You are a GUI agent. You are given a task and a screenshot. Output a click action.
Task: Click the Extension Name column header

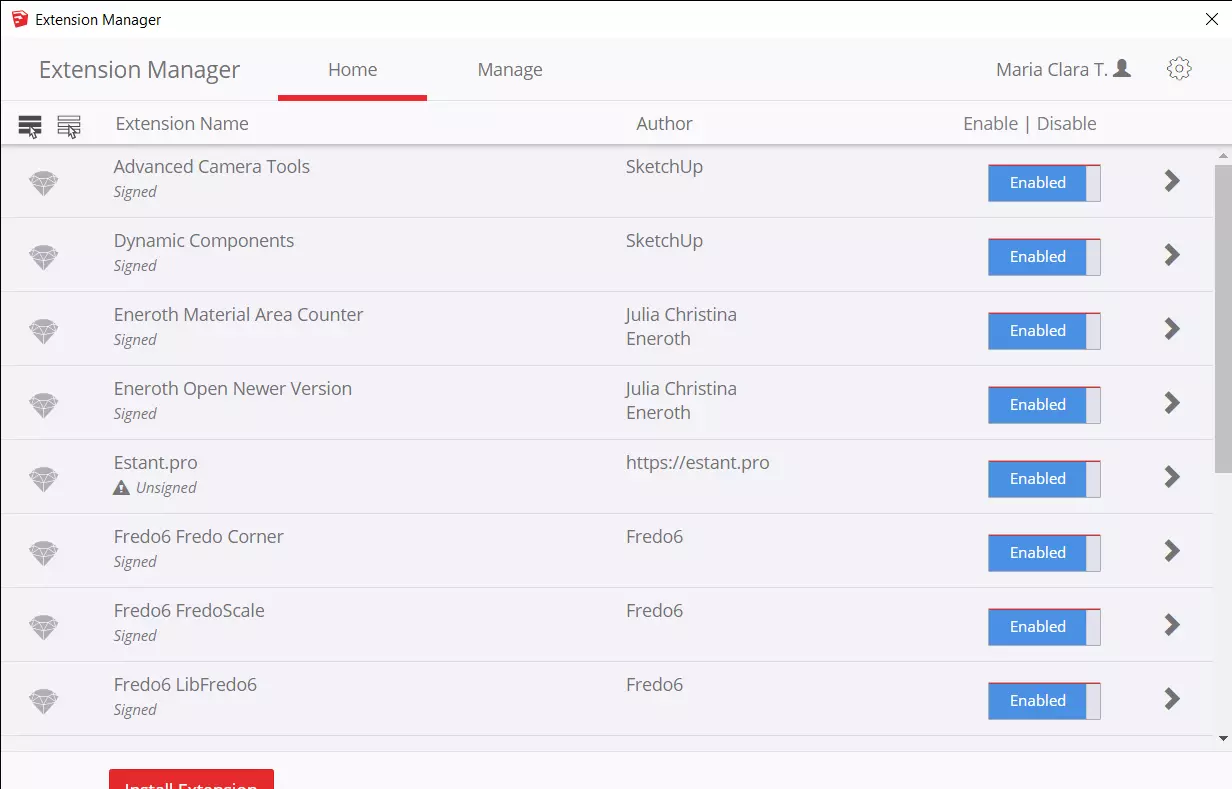(x=182, y=124)
